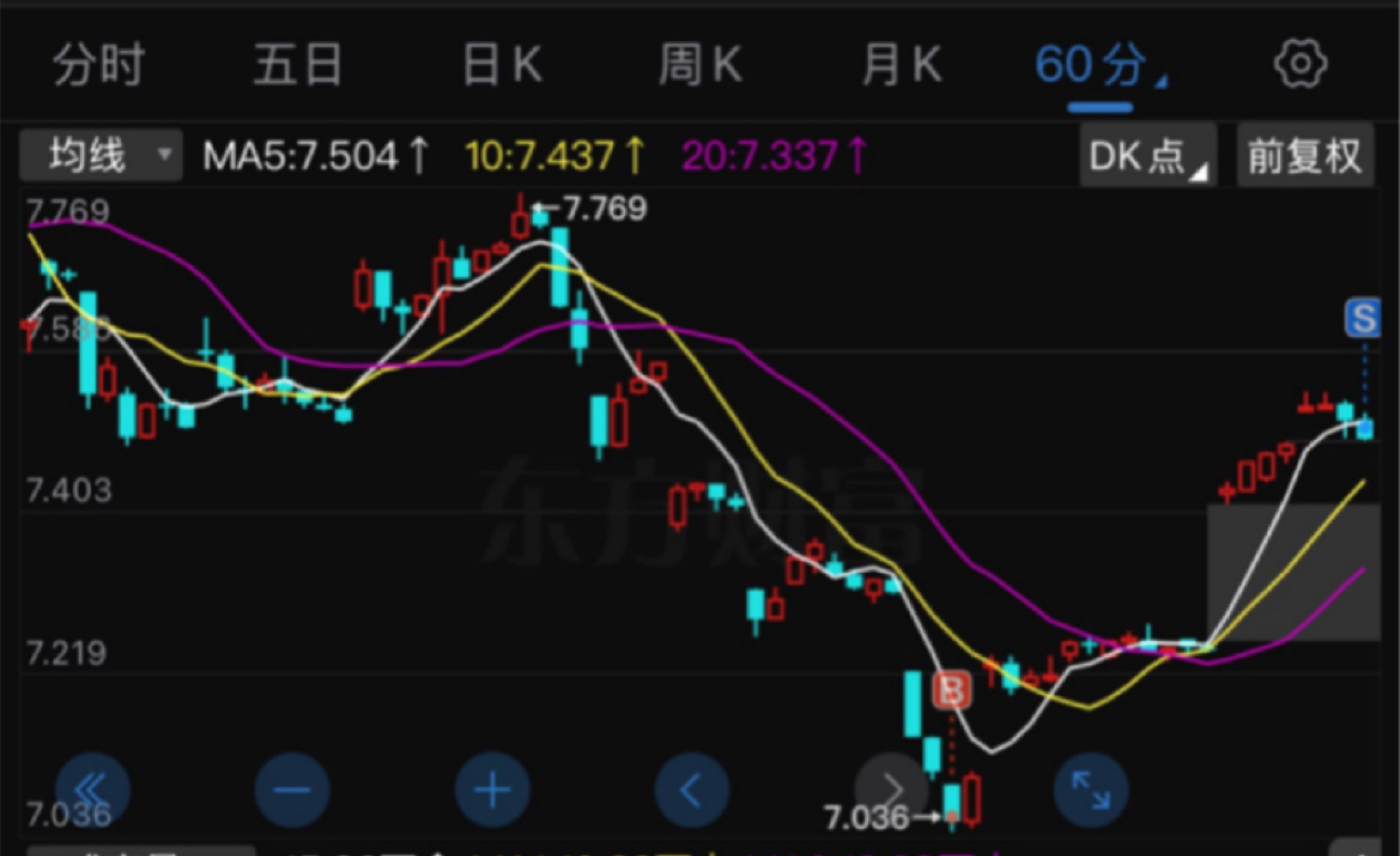Click the 7.036 low price label near candles
This screenshot has height=856, width=1400.
(866, 817)
